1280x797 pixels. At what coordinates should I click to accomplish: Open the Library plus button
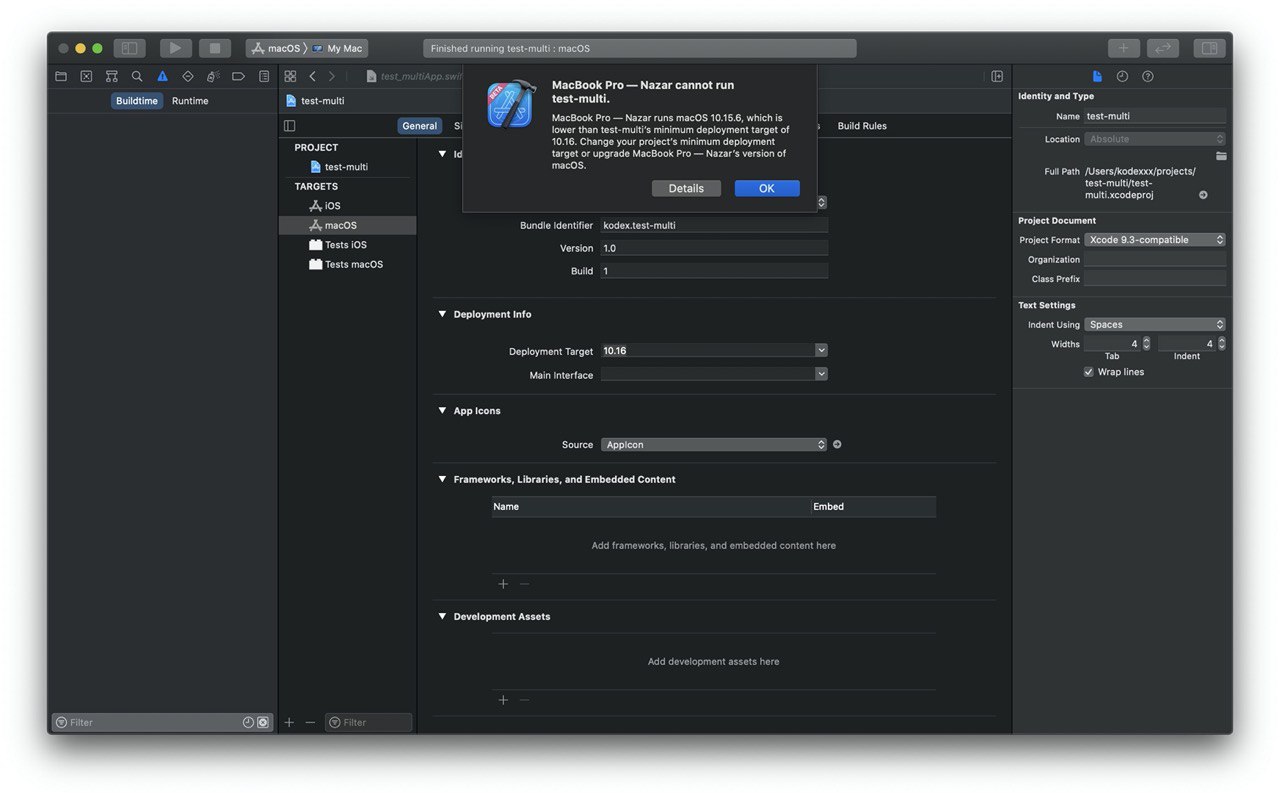(x=1123, y=48)
